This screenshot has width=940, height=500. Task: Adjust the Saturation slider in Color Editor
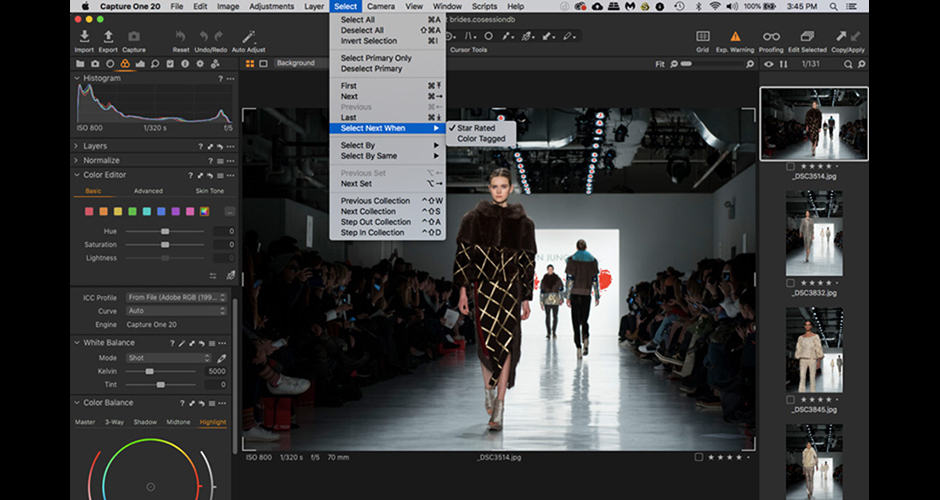tap(165, 245)
